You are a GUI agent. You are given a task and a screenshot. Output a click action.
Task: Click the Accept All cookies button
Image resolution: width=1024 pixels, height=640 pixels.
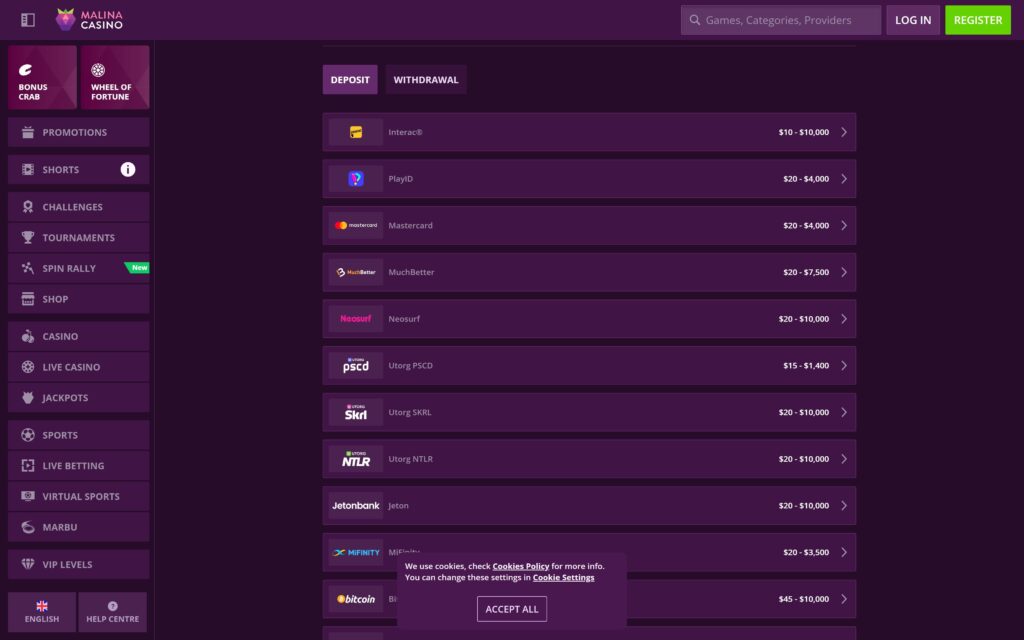pyautogui.click(x=511, y=608)
